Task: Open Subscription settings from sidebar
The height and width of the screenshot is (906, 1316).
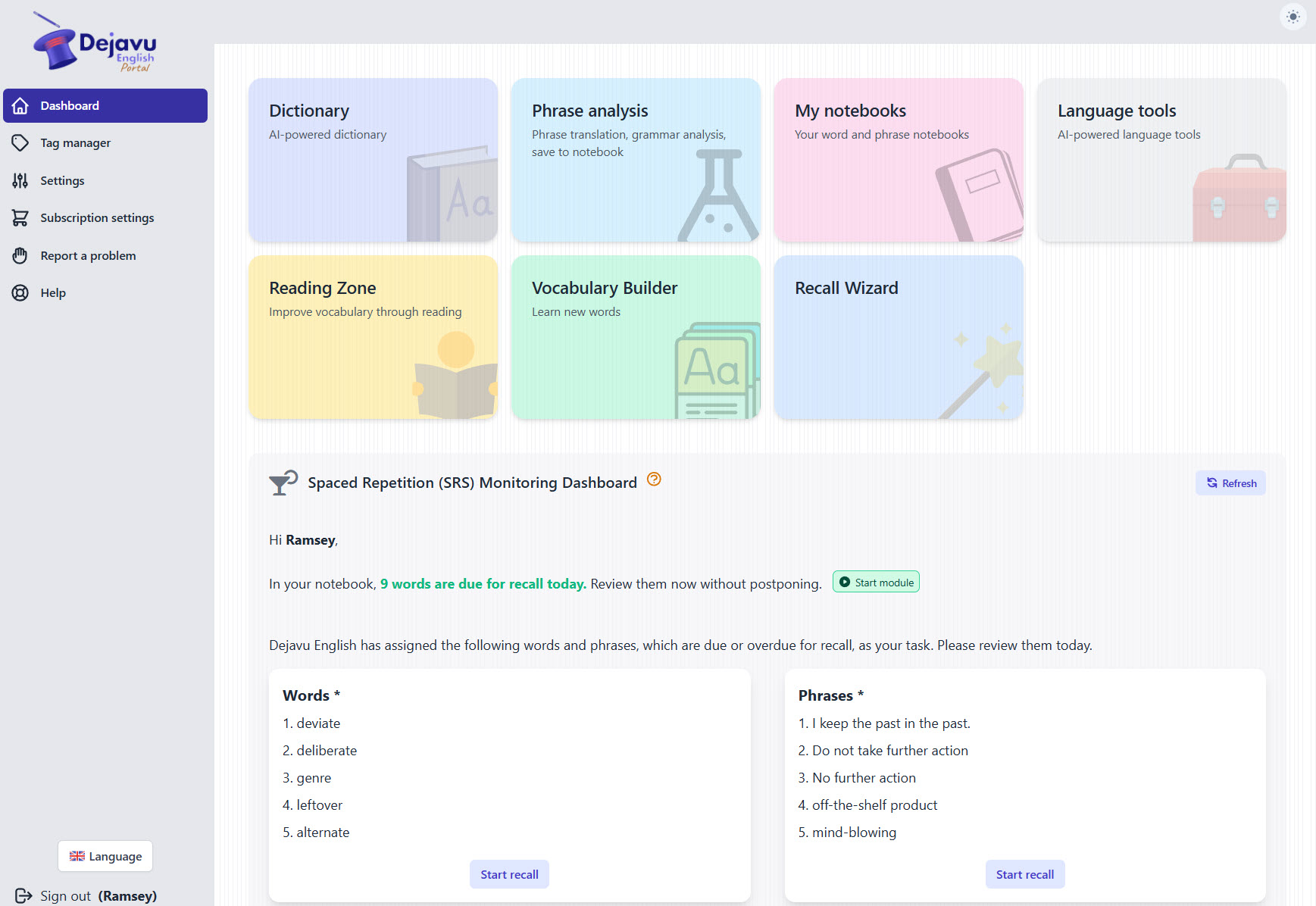Action: (97, 218)
